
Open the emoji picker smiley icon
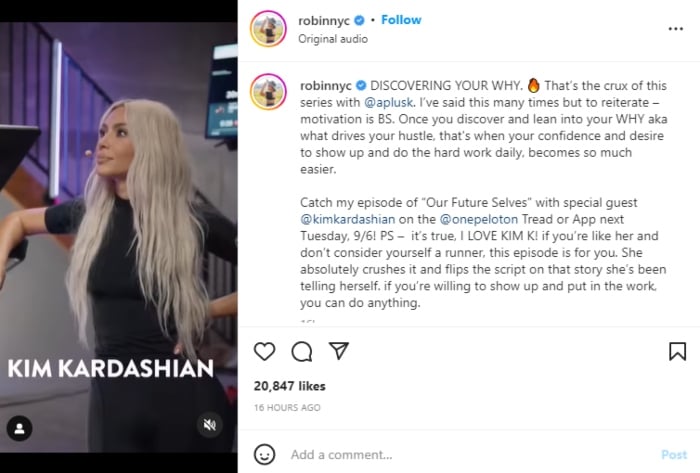(x=264, y=455)
